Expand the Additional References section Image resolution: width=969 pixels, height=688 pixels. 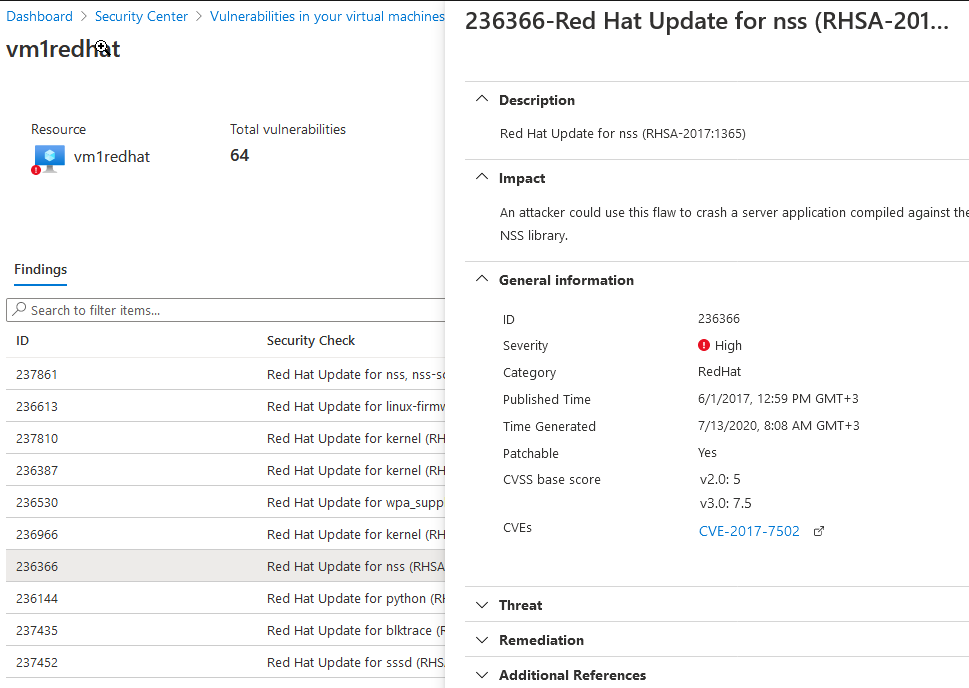coord(572,675)
